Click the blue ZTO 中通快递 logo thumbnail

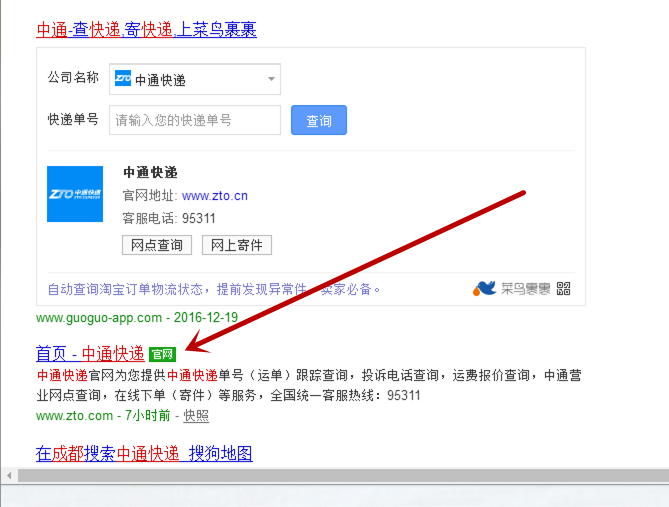75,194
